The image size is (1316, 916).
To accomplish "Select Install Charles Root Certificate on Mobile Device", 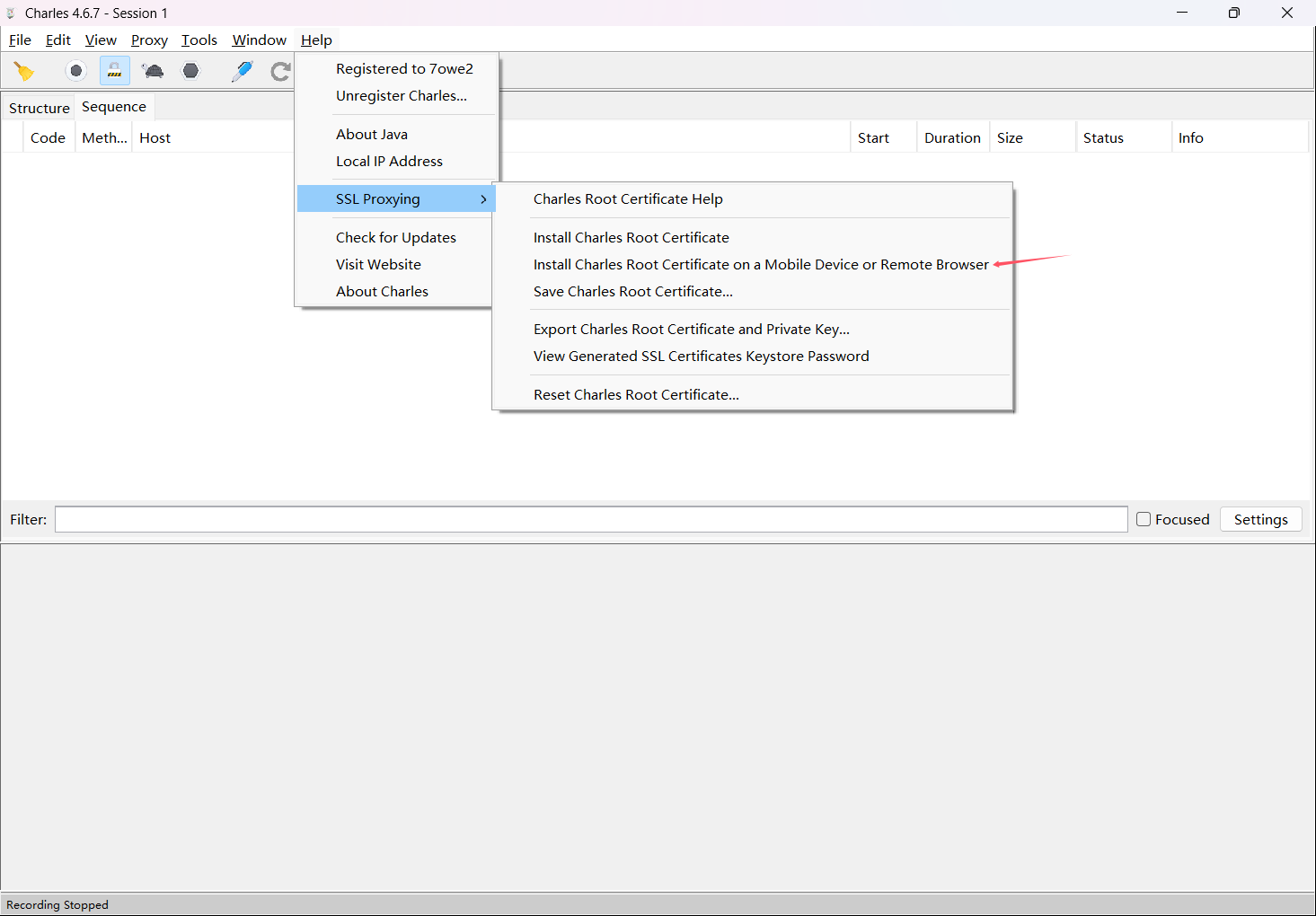I will pyautogui.click(x=760, y=265).
